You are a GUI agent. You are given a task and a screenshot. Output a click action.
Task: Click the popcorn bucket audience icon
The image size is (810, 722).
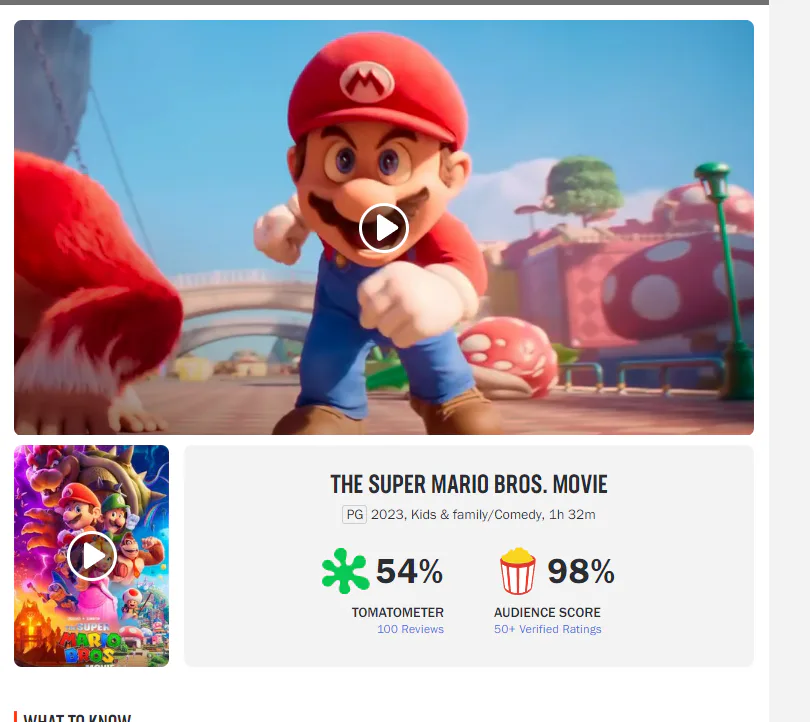point(518,571)
